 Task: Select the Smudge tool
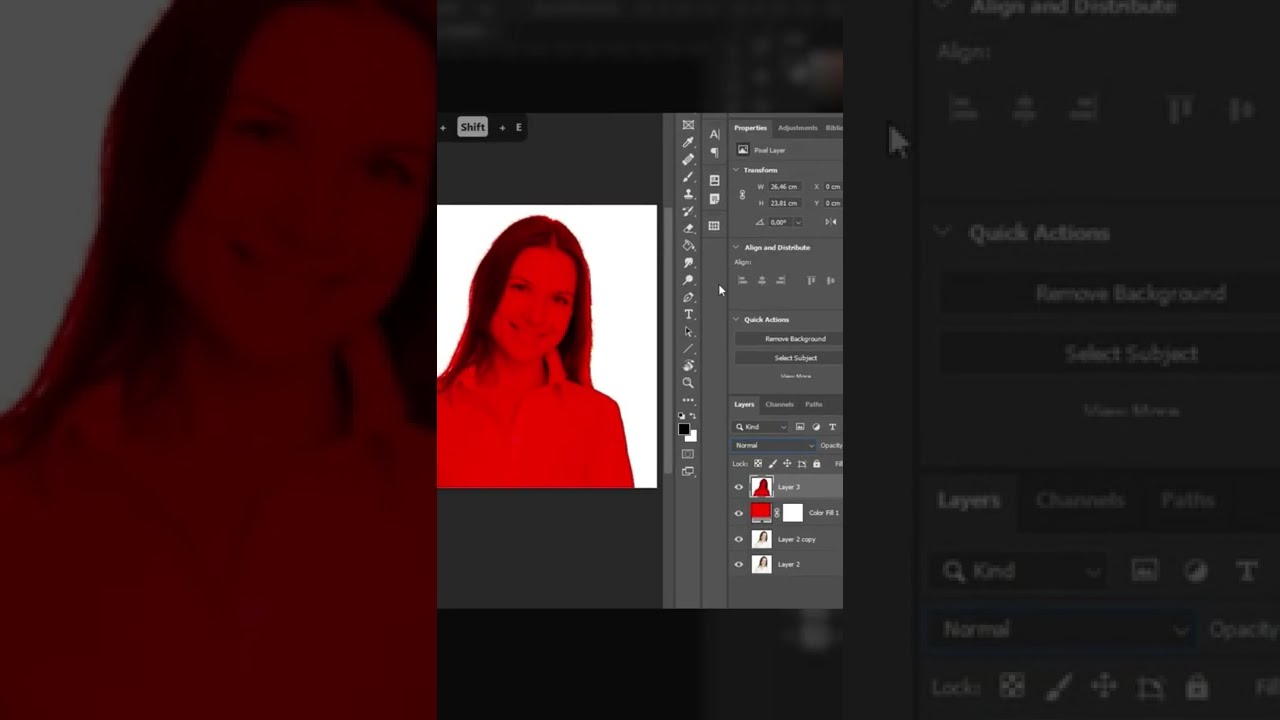tap(688, 262)
